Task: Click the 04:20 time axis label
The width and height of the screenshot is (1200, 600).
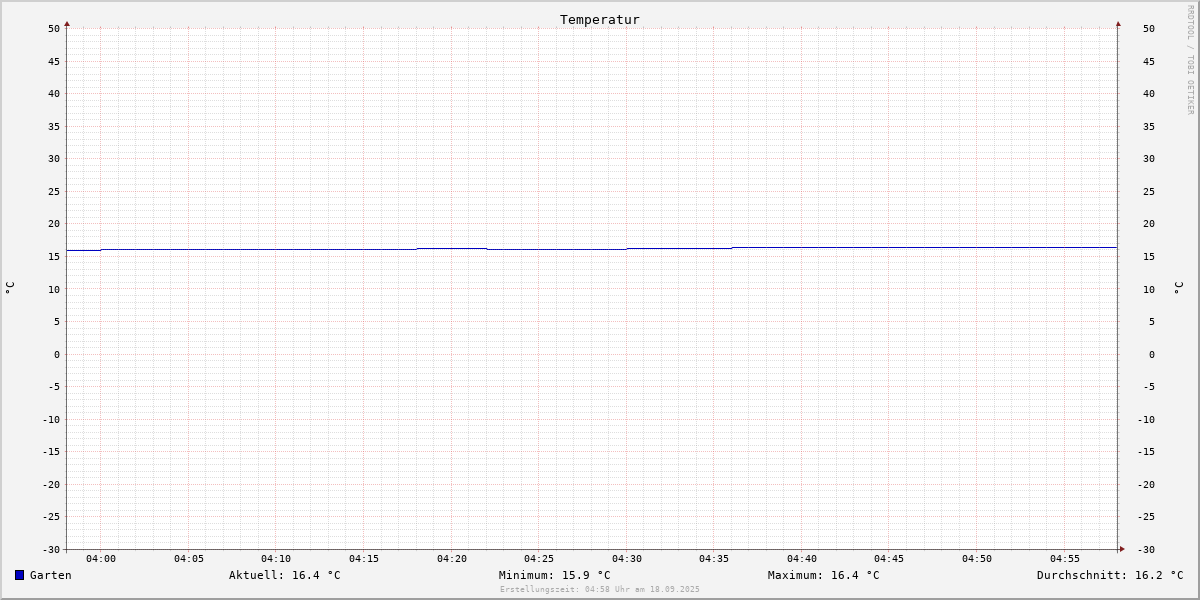Action: [x=452, y=559]
